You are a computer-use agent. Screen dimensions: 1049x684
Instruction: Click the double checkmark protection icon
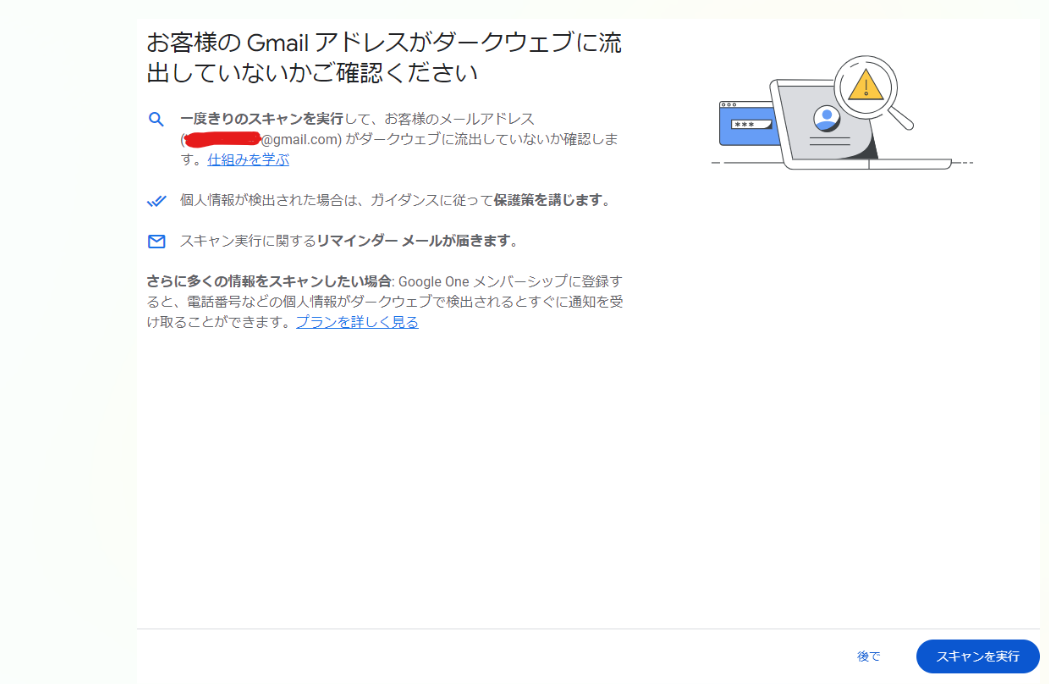[157, 200]
